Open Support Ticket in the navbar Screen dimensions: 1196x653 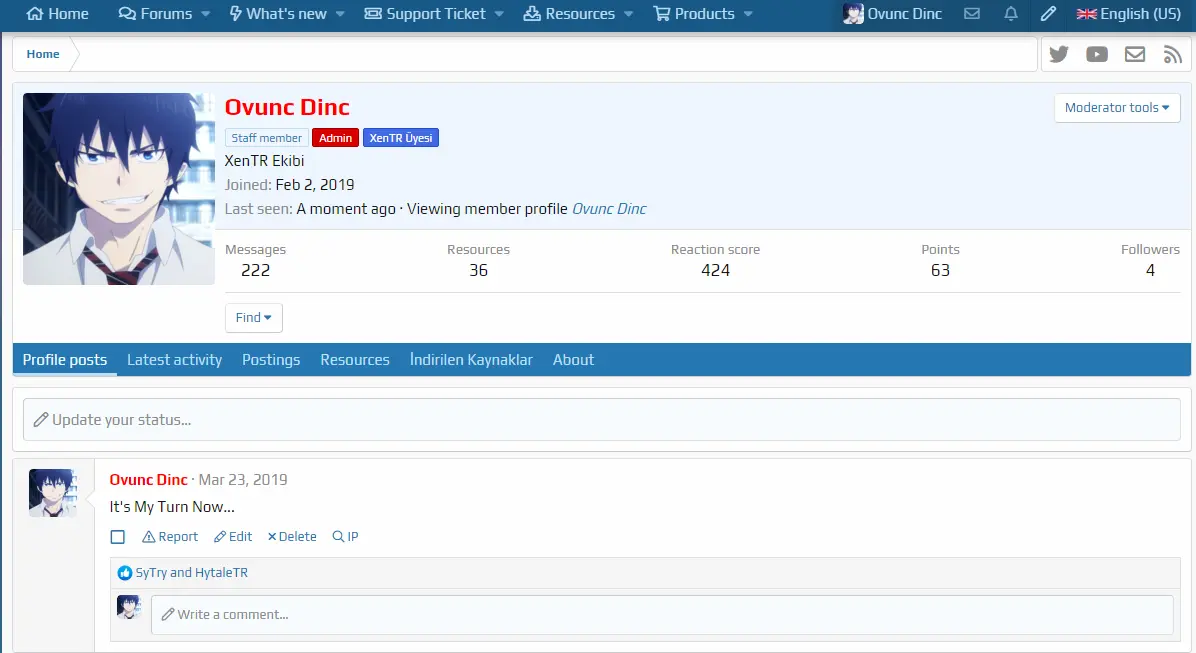[425, 14]
